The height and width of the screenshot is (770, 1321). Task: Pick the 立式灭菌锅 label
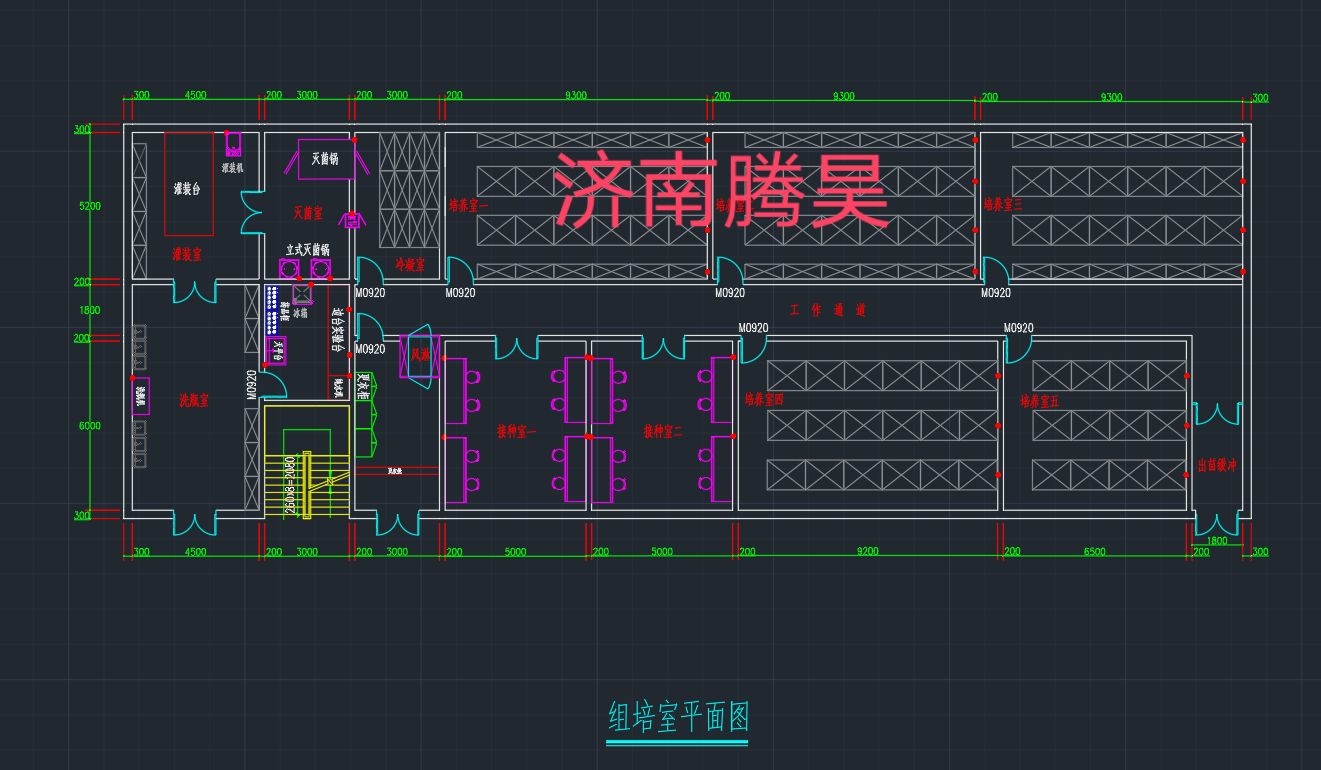(308, 249)
